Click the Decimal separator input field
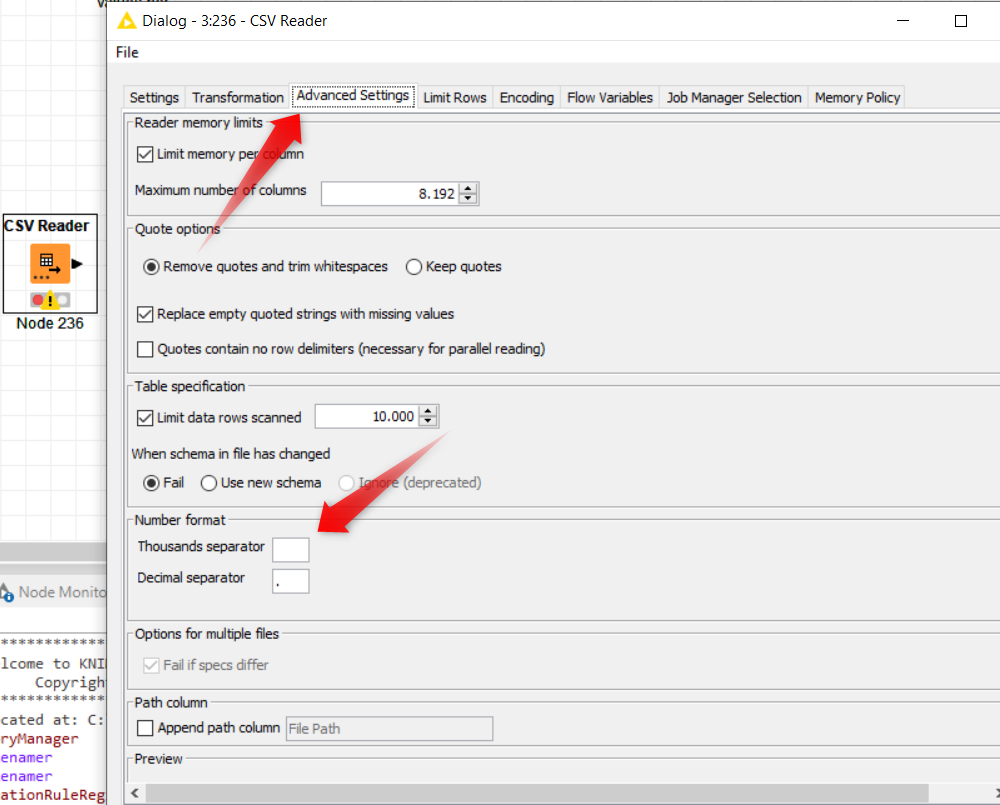Screen dimensions: 1000x805 click(x=290, y=580)
